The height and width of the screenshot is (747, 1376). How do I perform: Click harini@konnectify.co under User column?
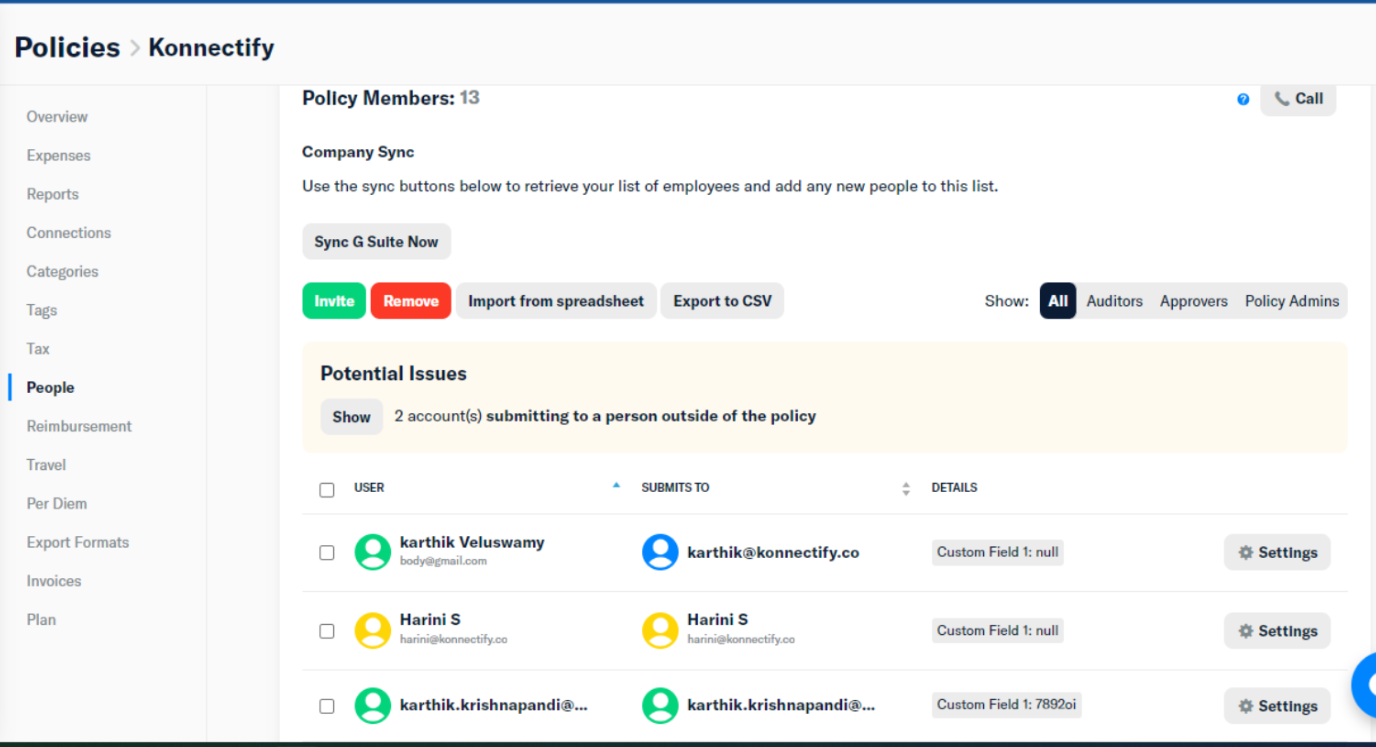pyautogui.click(x=453, y=639)
